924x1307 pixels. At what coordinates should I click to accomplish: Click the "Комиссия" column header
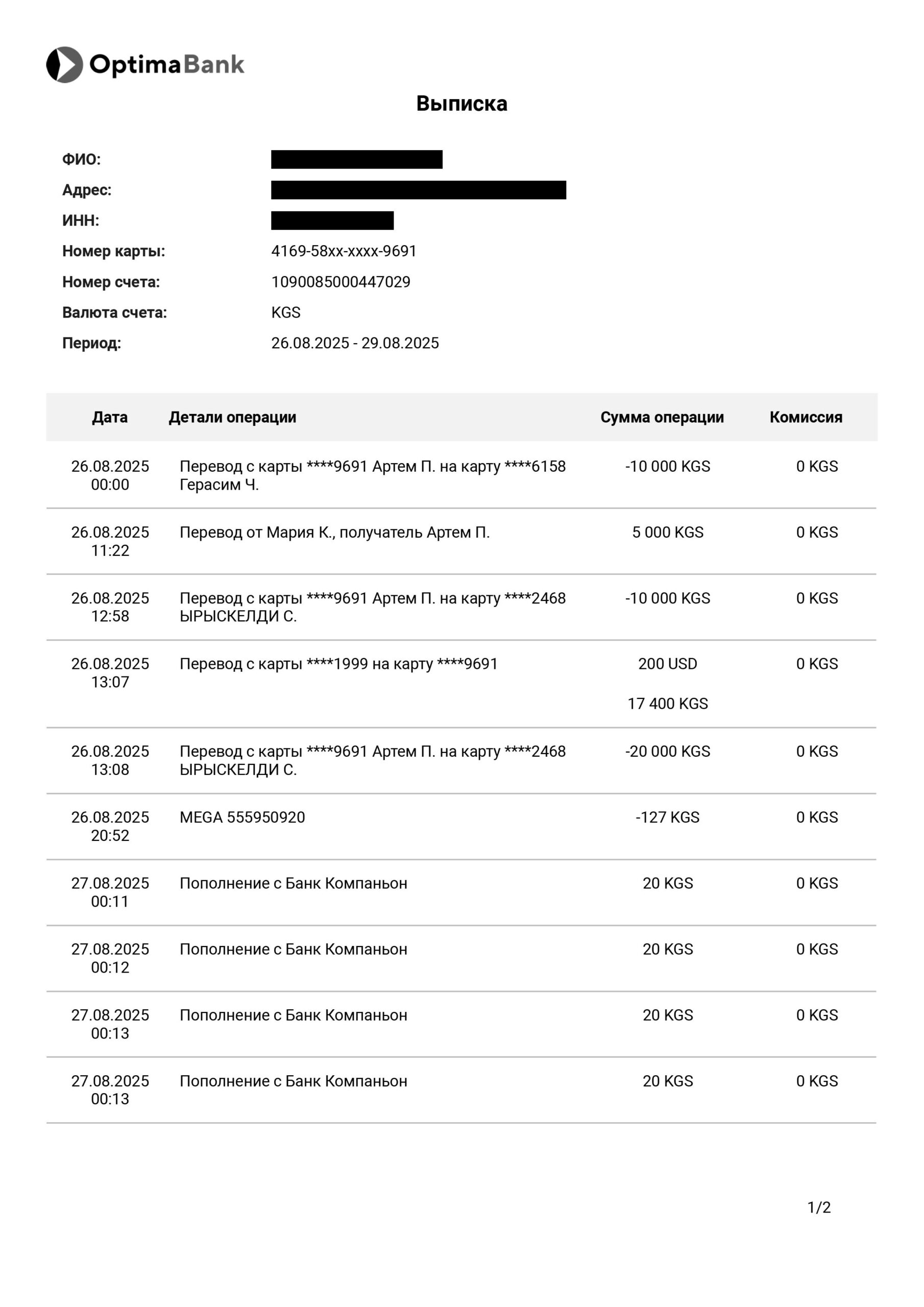[806, 417]
